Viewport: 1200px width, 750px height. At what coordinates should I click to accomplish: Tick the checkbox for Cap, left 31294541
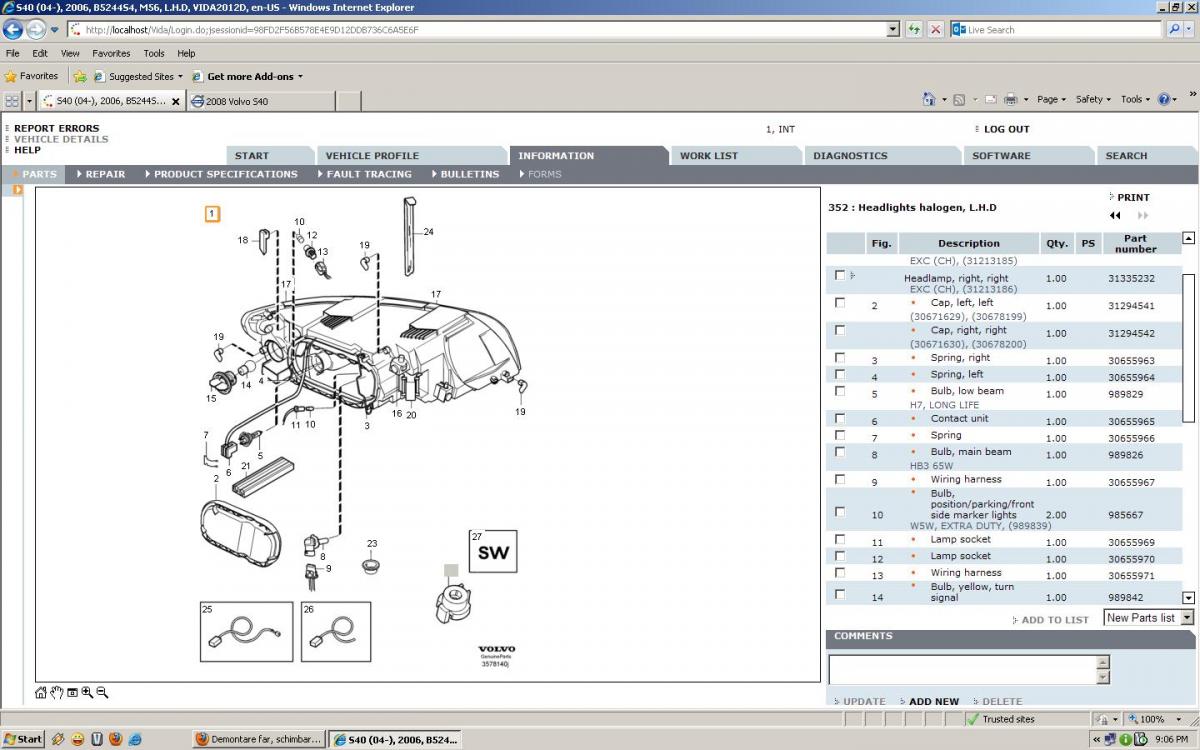pyautogui.click(x=840, y=302)
